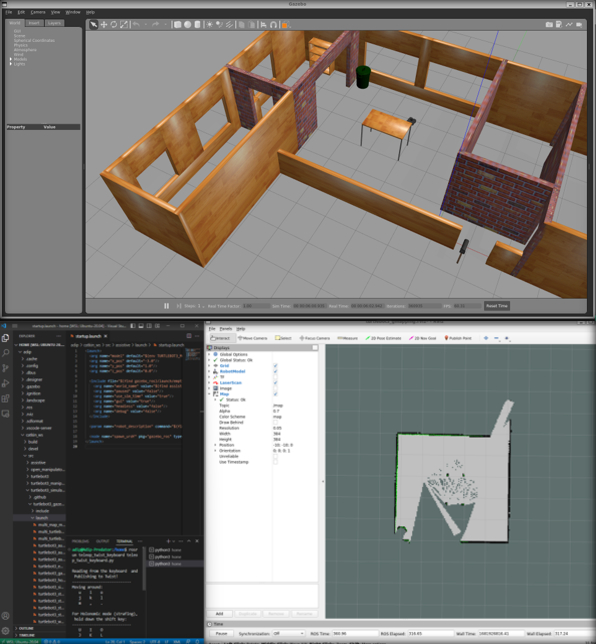Select the 2D Nav Goal tool
Viewport: 596px width, 644px height.
423,338
